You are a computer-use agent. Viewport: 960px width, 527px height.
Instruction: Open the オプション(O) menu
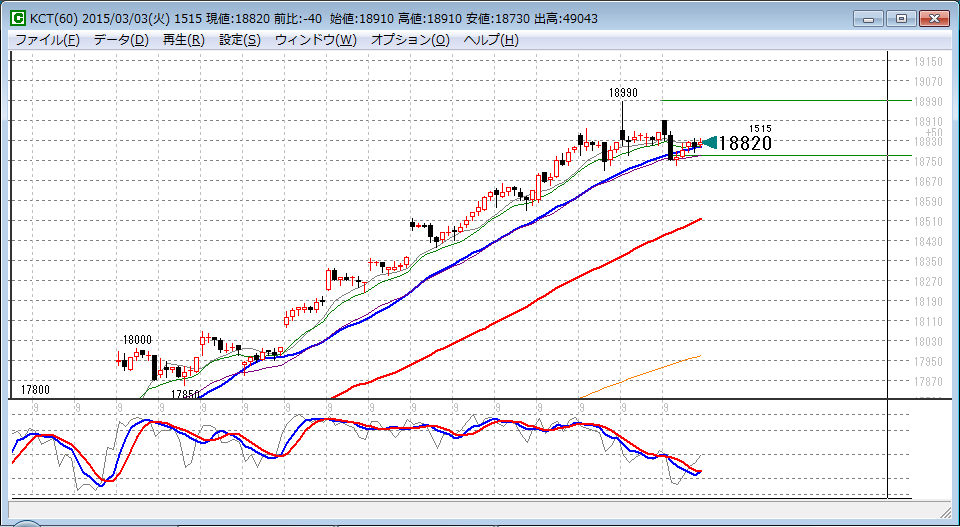coord(410,40)
